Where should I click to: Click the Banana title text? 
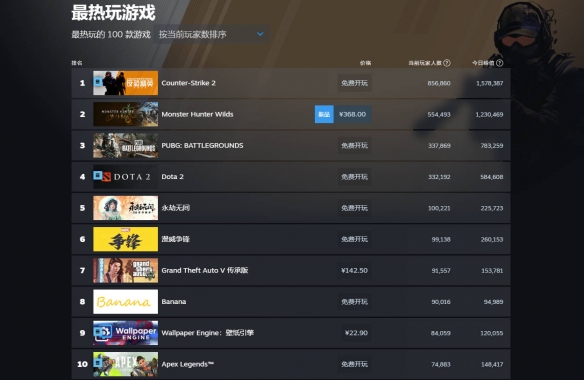tap(174, 302)
